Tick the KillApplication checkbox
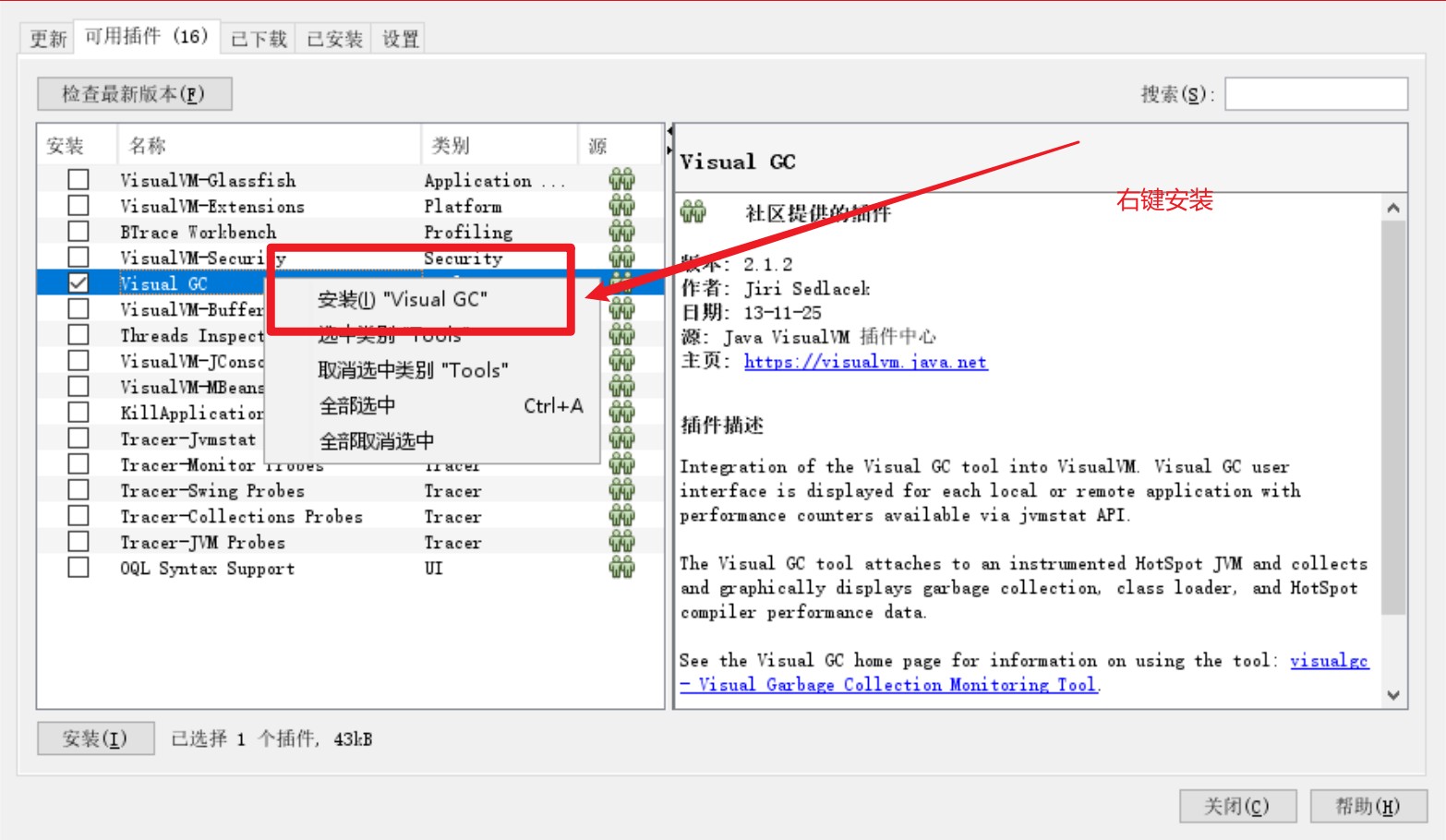Image resolution: width=1446 pixels, height=840 pixels. [78, 412]
